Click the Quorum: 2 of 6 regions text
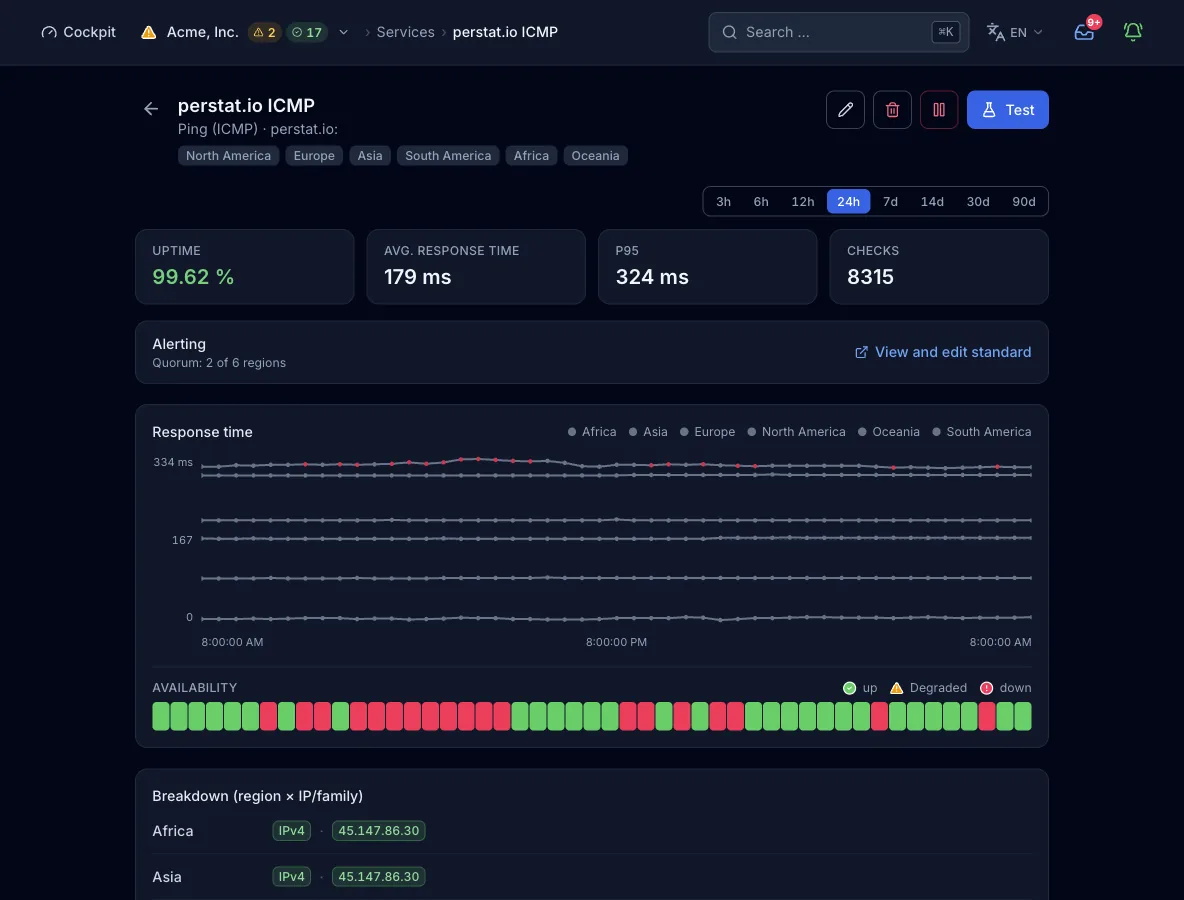 coord(219,363)
